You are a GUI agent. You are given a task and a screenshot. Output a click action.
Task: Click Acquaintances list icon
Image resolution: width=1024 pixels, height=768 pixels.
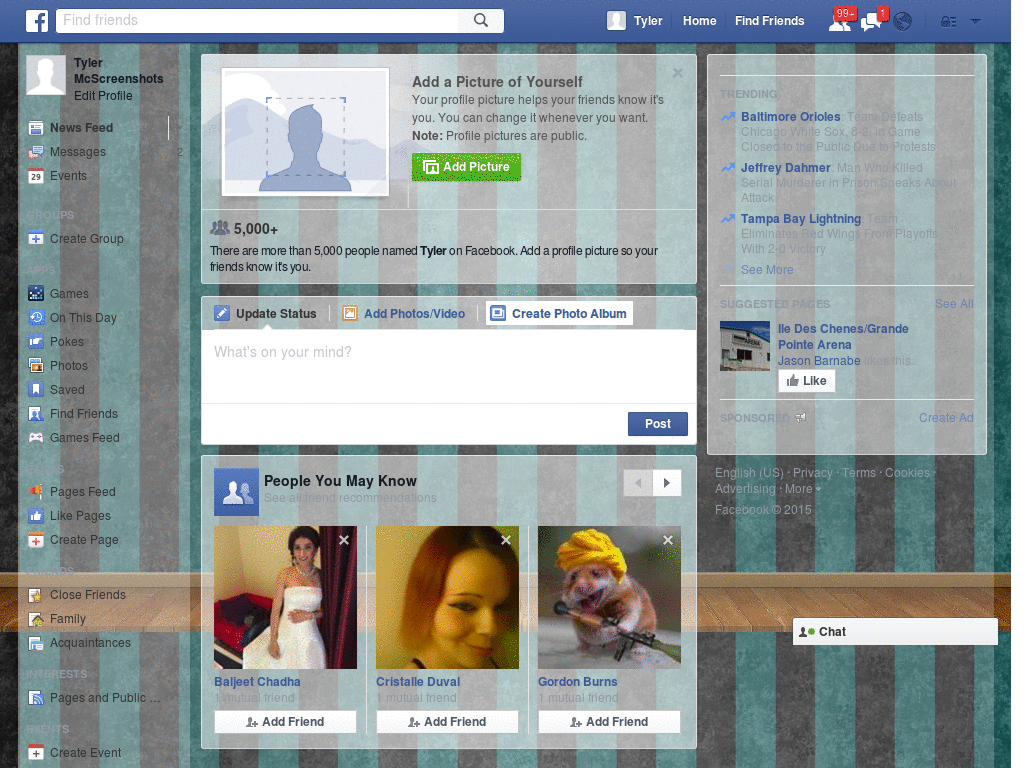36,643
